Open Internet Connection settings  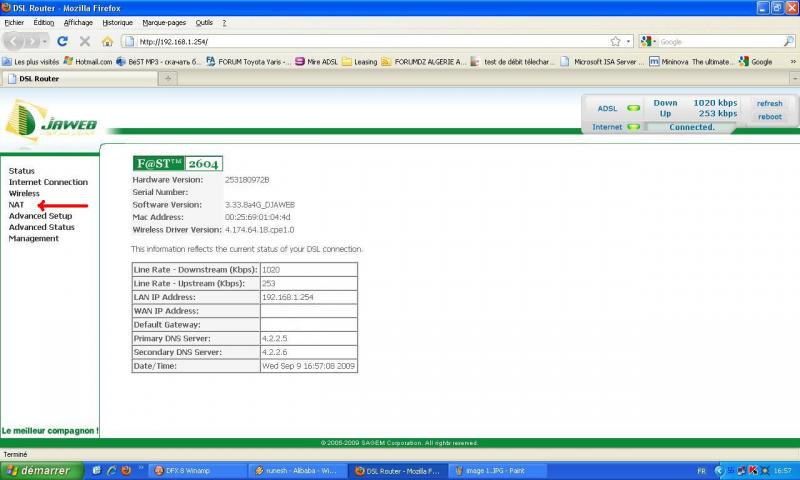tap(48, 182)
